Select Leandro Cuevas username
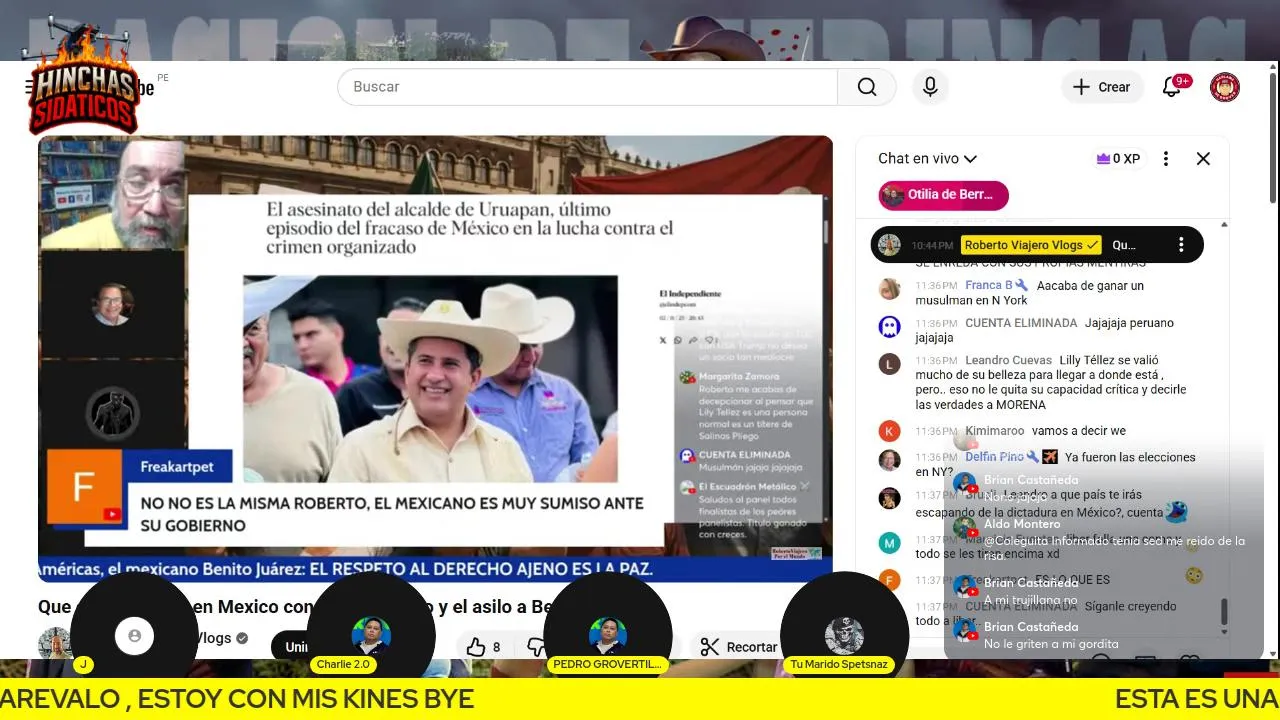Image resolution: width=1280 pixels, height=720 pixels. pos(1008,360)
